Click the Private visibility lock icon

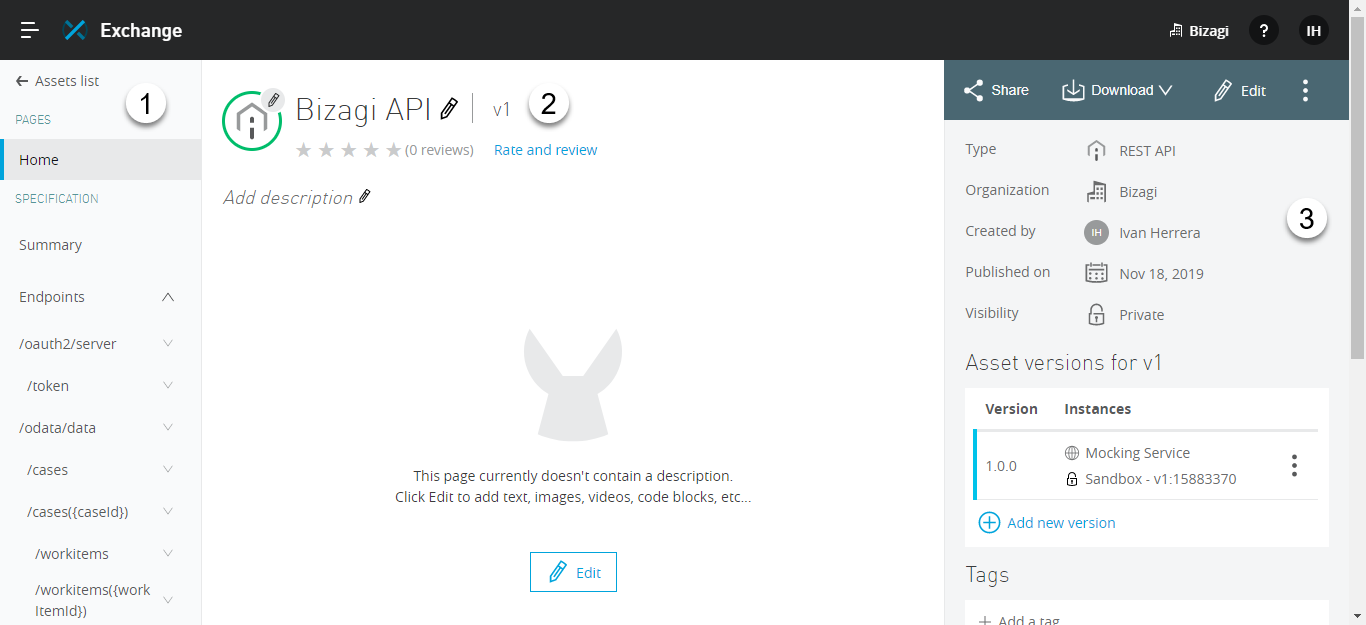1097,314
